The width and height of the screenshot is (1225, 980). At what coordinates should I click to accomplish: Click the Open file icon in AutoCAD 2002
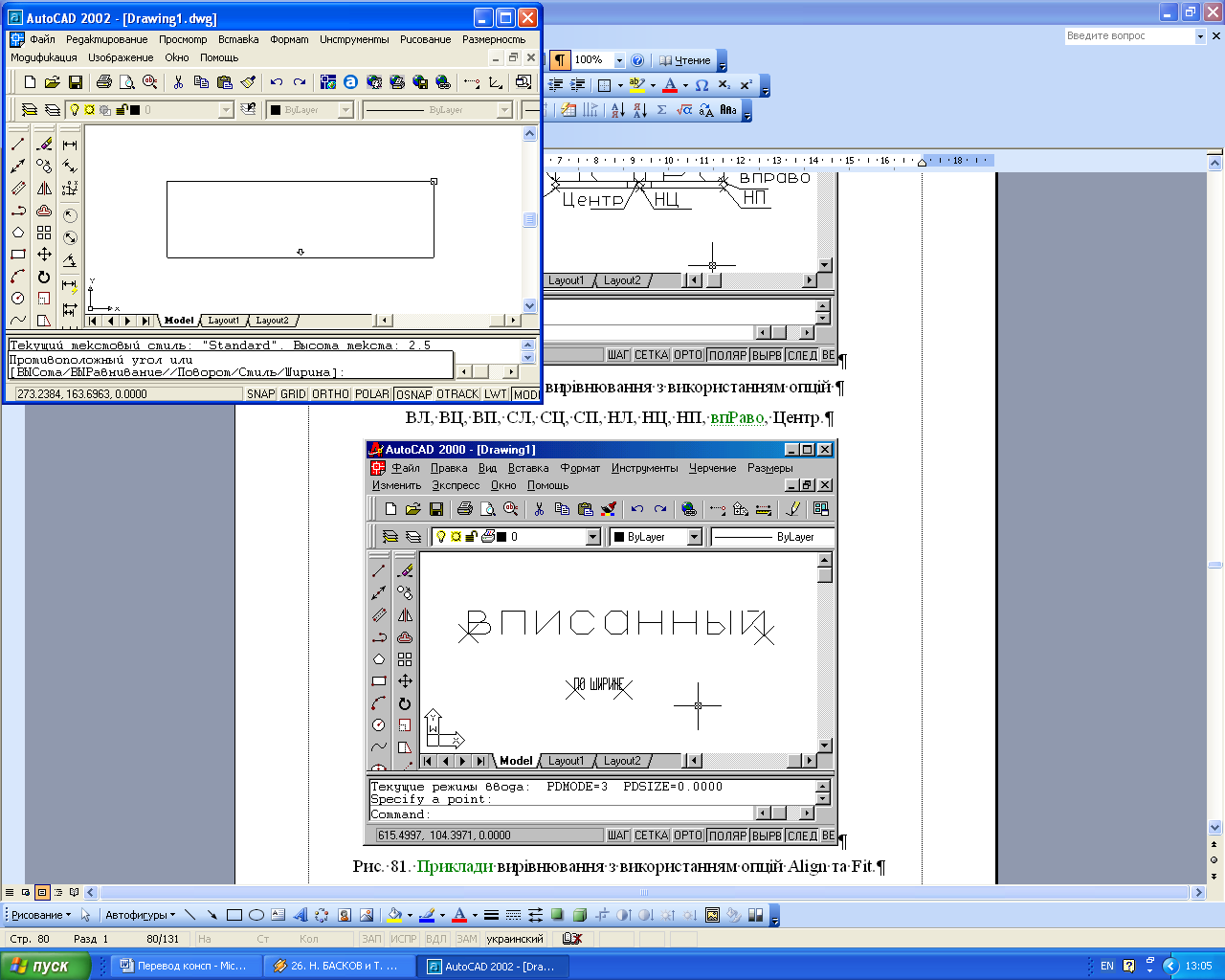tap(53, 82)
